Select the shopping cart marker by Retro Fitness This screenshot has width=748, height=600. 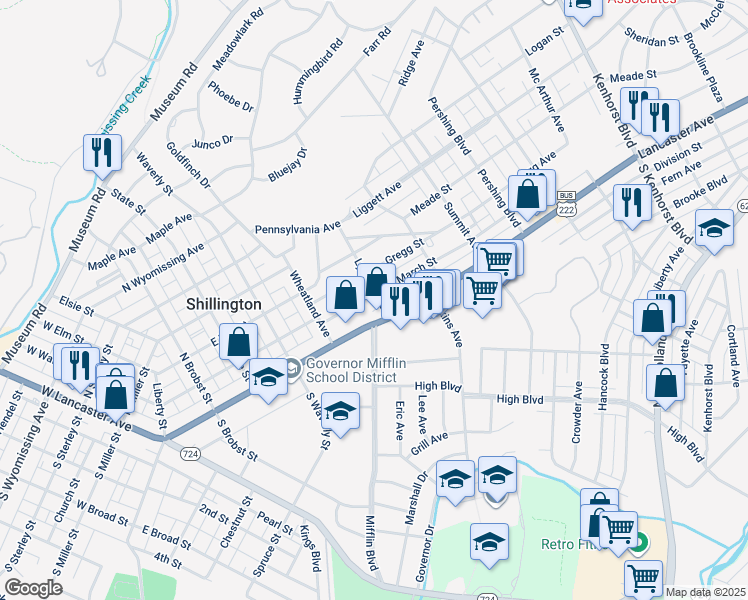tap(618, 530)
